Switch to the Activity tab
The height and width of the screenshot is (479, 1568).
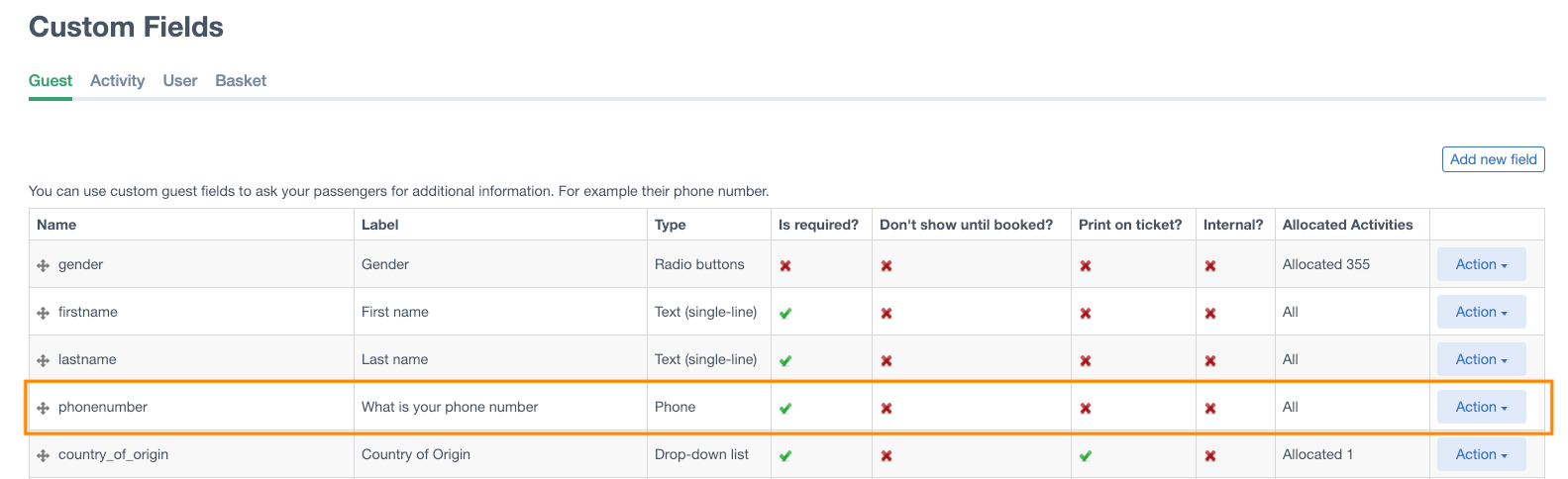pyautogui.click(x=117, y=80)
